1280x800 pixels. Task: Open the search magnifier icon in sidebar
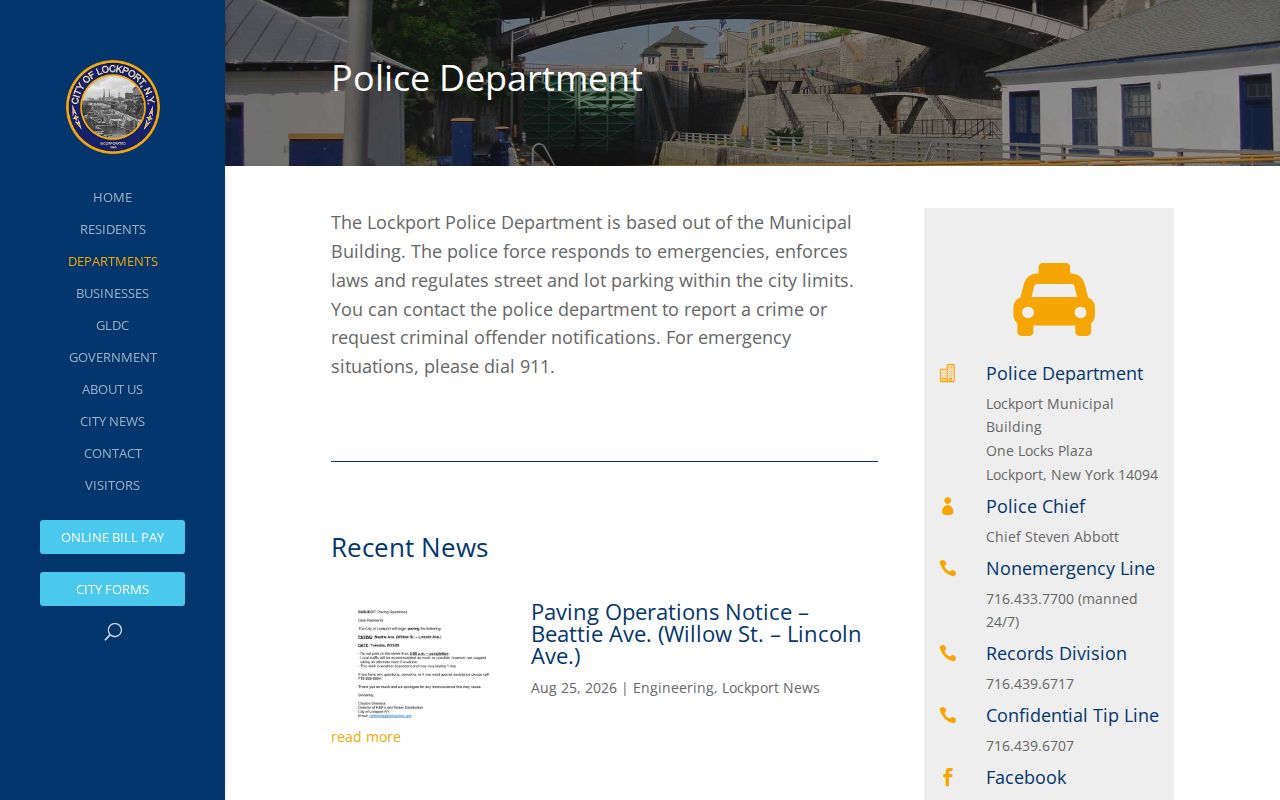tap(113, 631)
